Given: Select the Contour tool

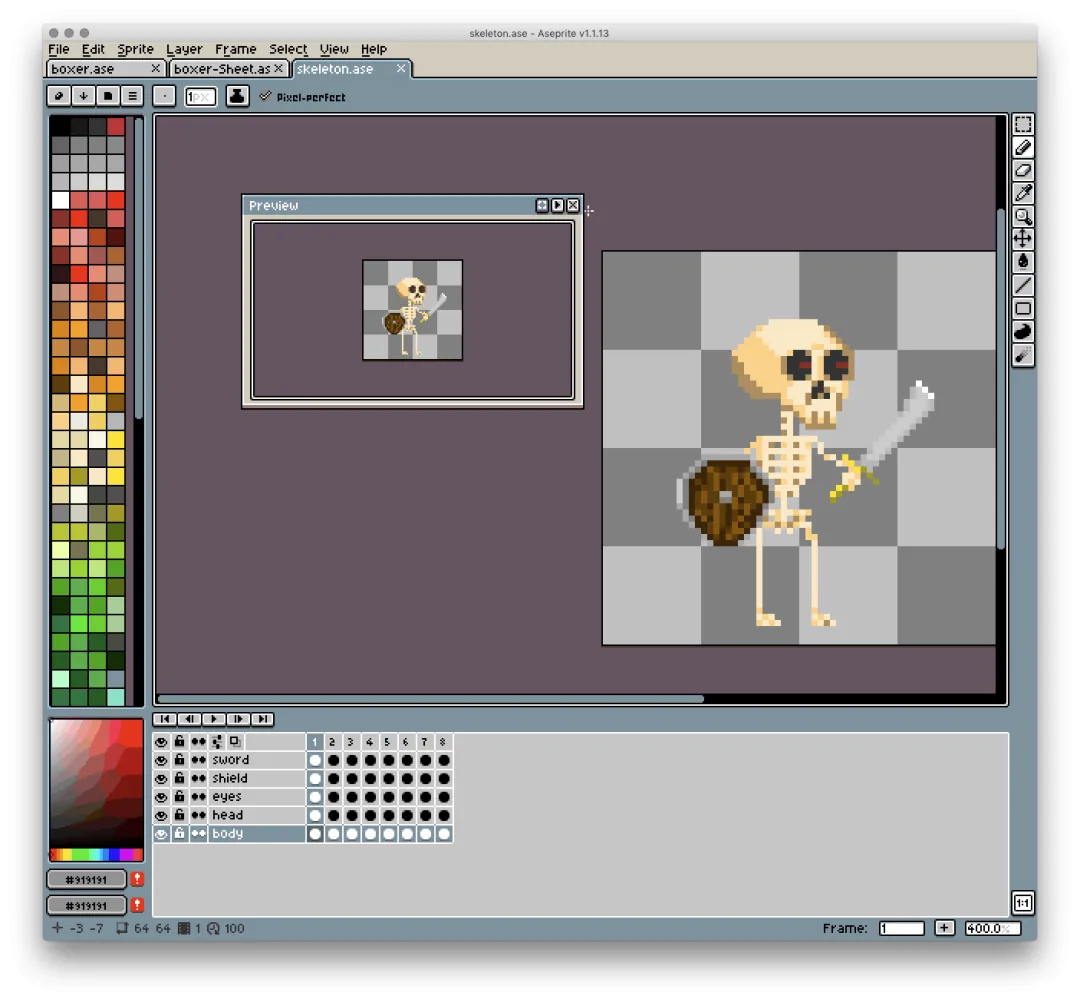Looking at the screenshot, I should (x=1023, y=331).
